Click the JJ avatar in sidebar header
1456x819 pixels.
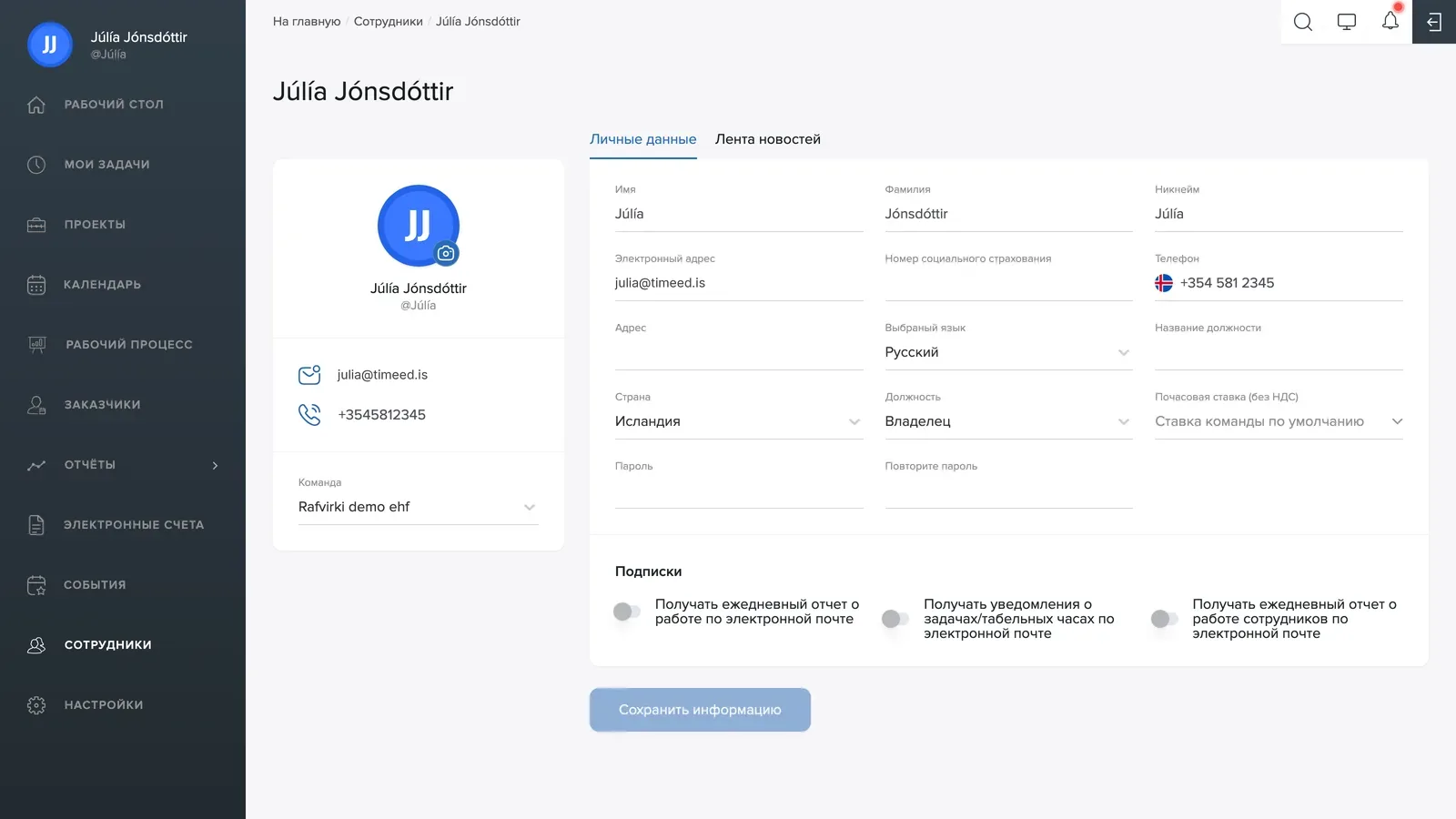point(50,44)
